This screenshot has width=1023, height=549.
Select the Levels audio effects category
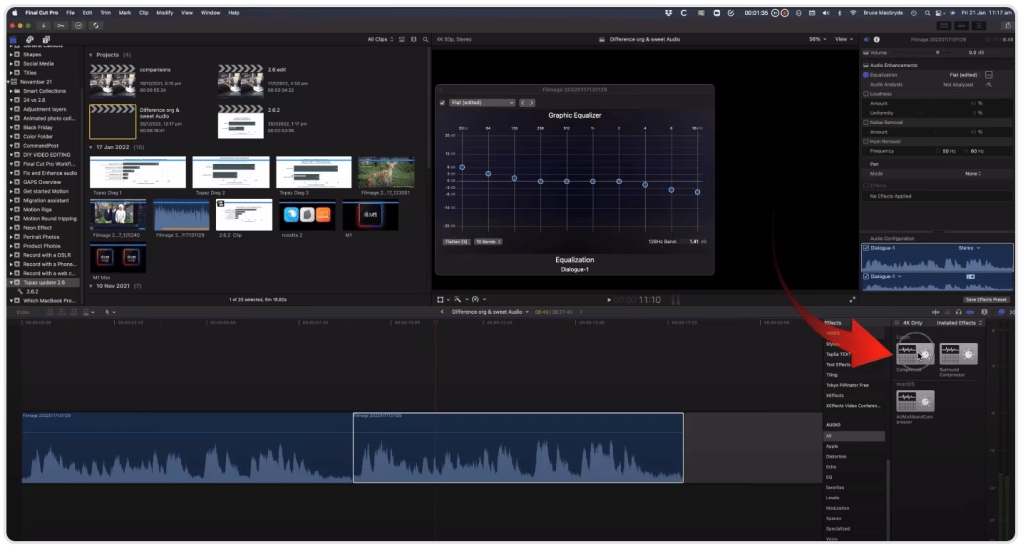point(832,498)
